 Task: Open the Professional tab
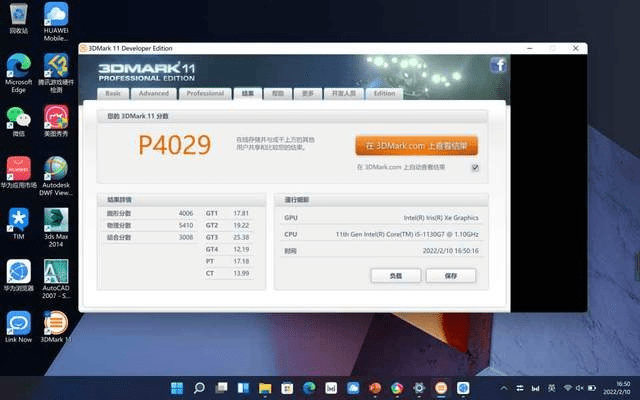click(x=205, y=93)
